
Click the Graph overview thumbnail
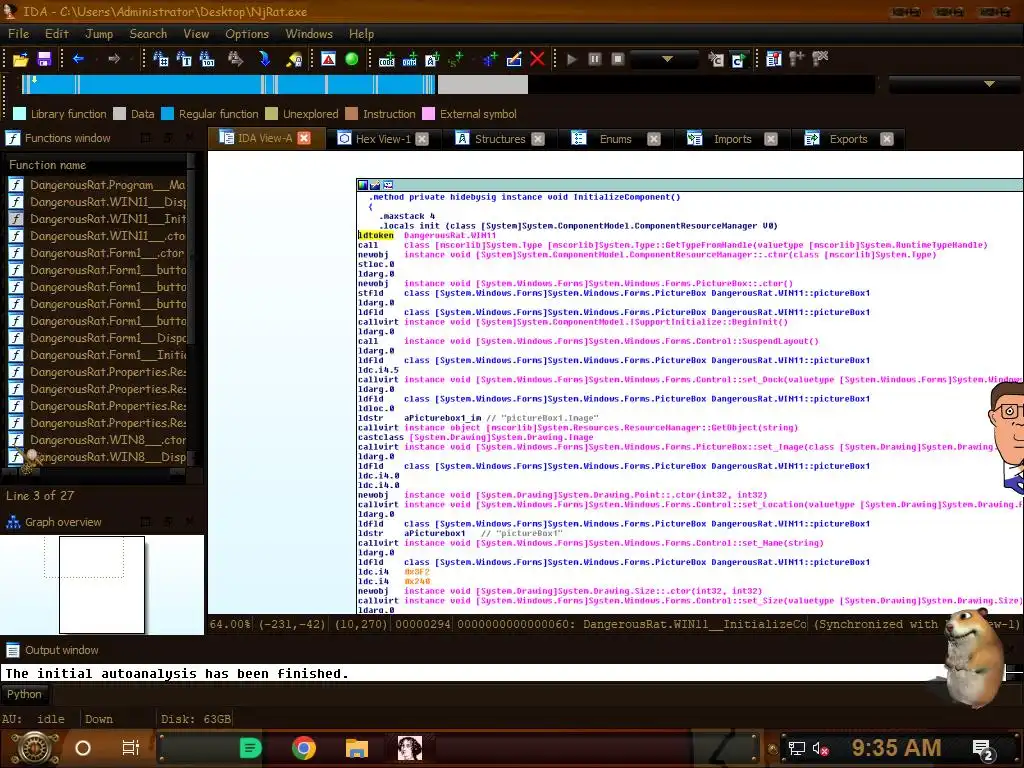102,584
